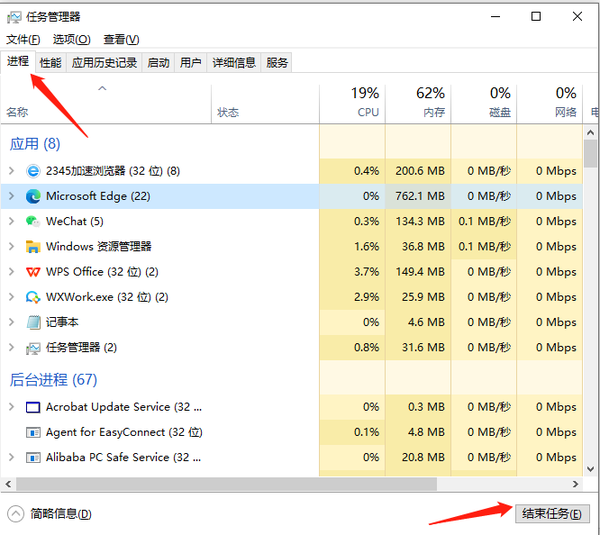Expand the Microsoft Edge (22) group

11,196
